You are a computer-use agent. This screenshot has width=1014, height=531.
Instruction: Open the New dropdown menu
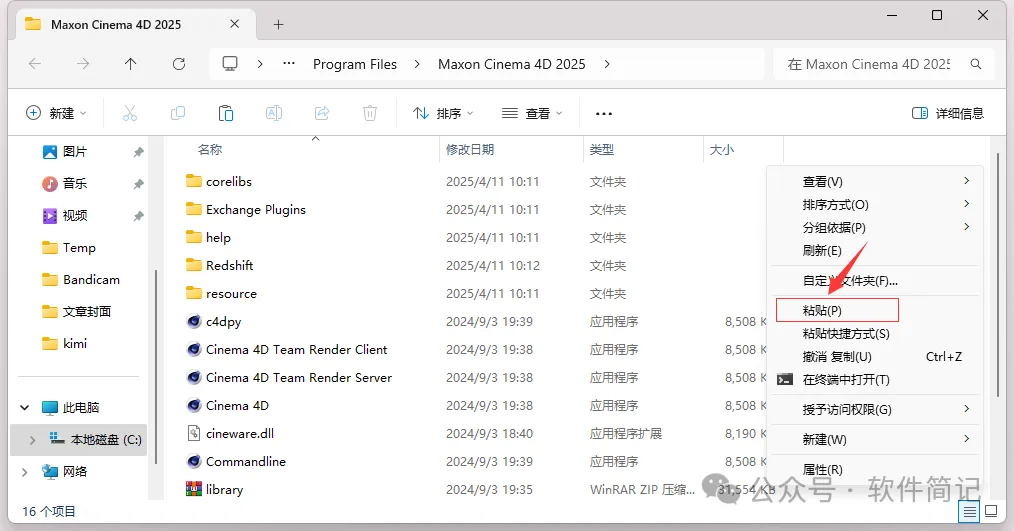[x=56, y=114]
